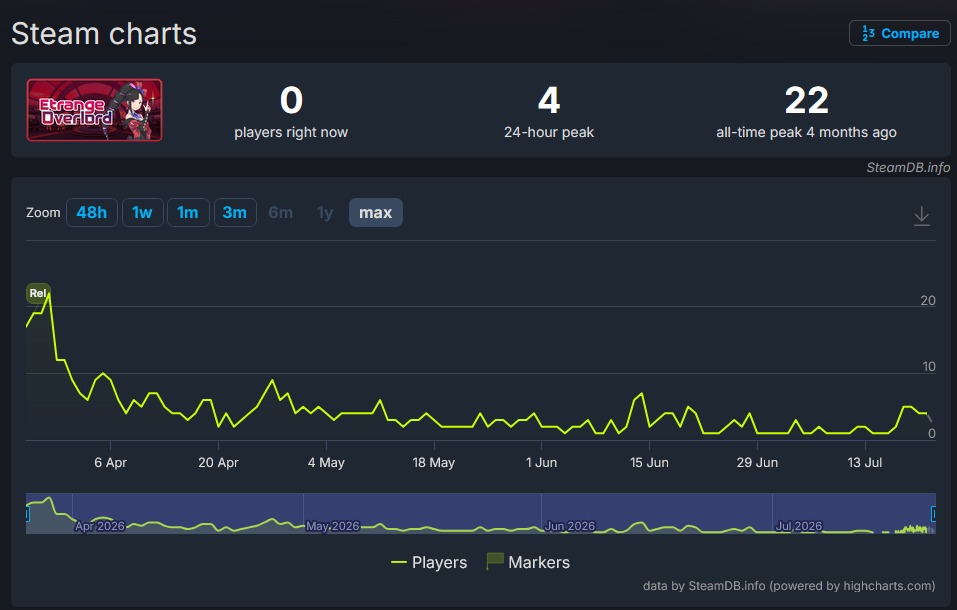
Task: Grab the right navigator range handle
Action: (934, 514)
